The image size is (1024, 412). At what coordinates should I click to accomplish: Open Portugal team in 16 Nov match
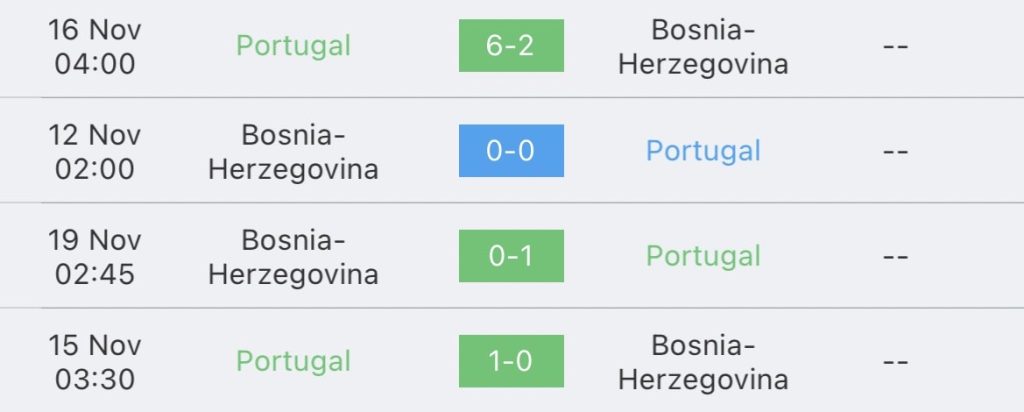click(293, 46)
